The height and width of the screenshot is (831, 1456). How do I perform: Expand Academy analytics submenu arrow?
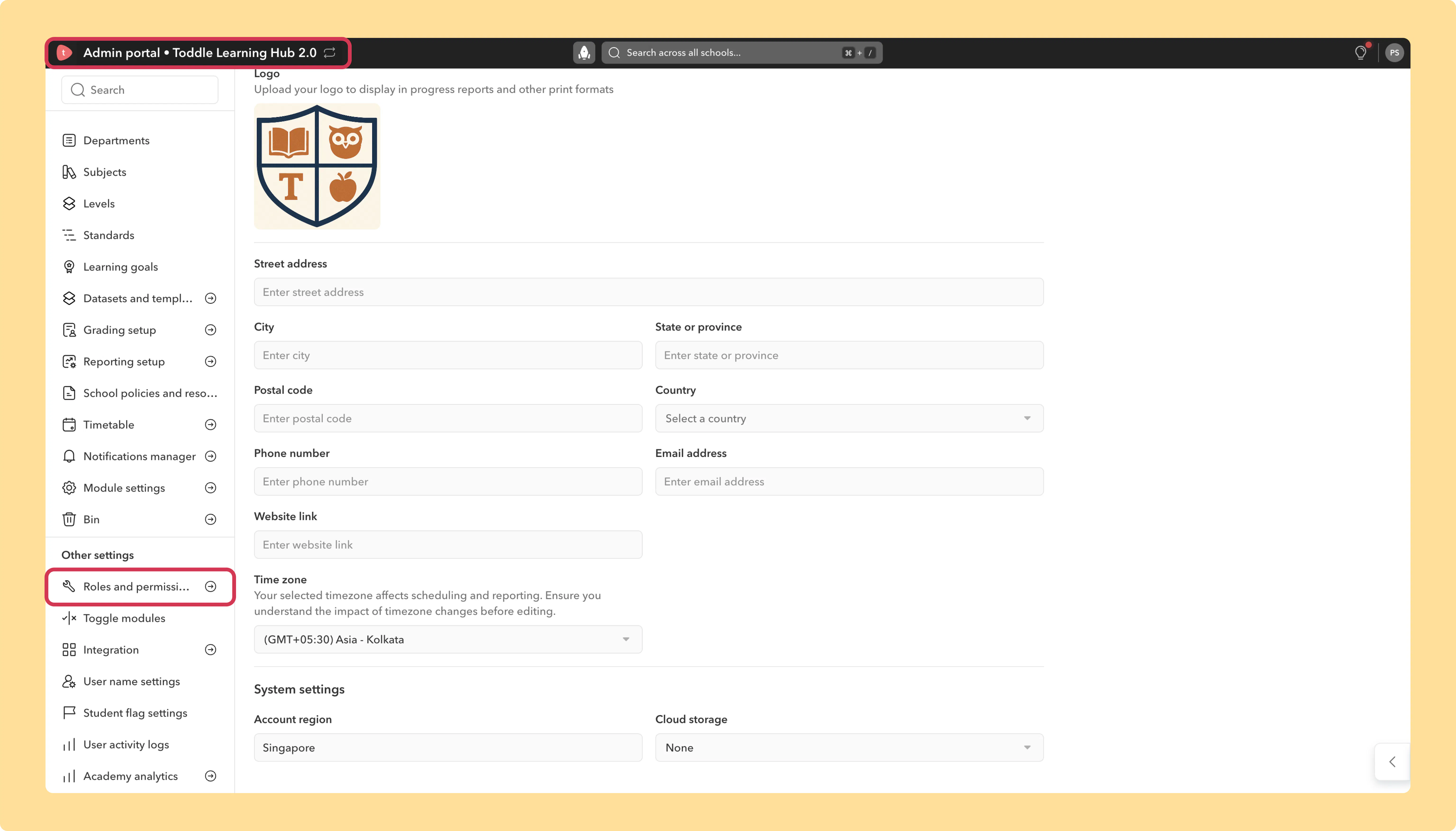[211, 776]
